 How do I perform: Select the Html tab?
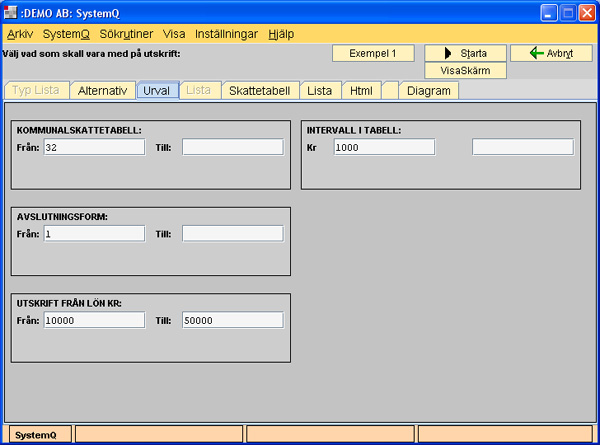click(x=360, y=91)
